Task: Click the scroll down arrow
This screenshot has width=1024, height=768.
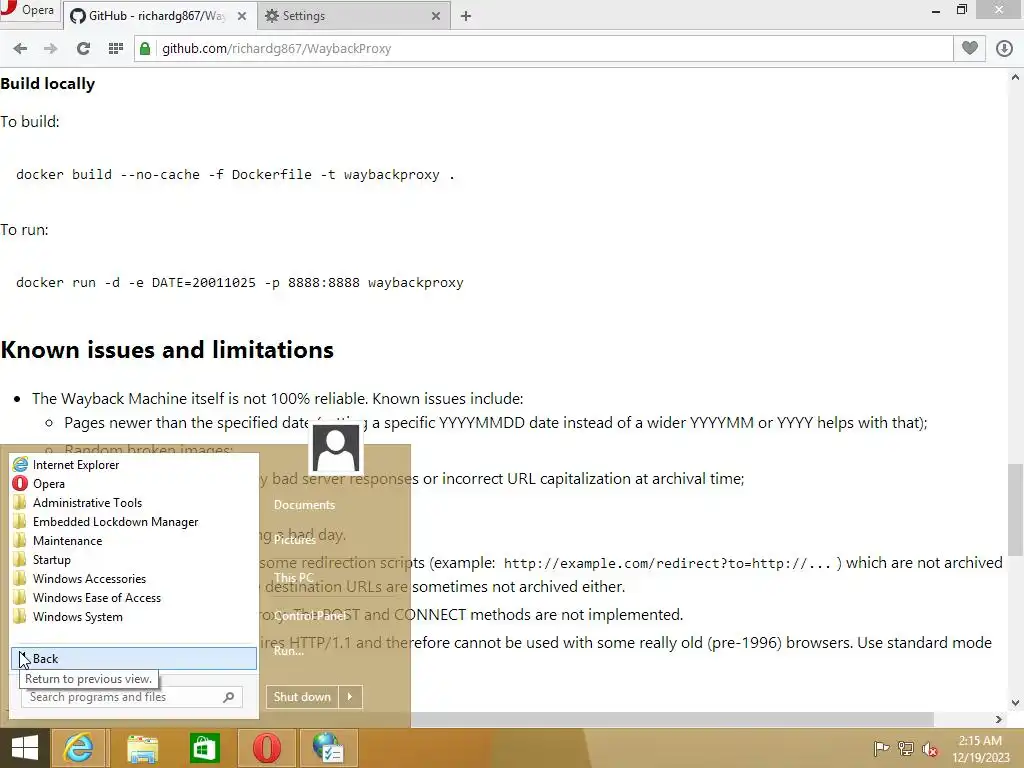Action: coord(1015,703)
